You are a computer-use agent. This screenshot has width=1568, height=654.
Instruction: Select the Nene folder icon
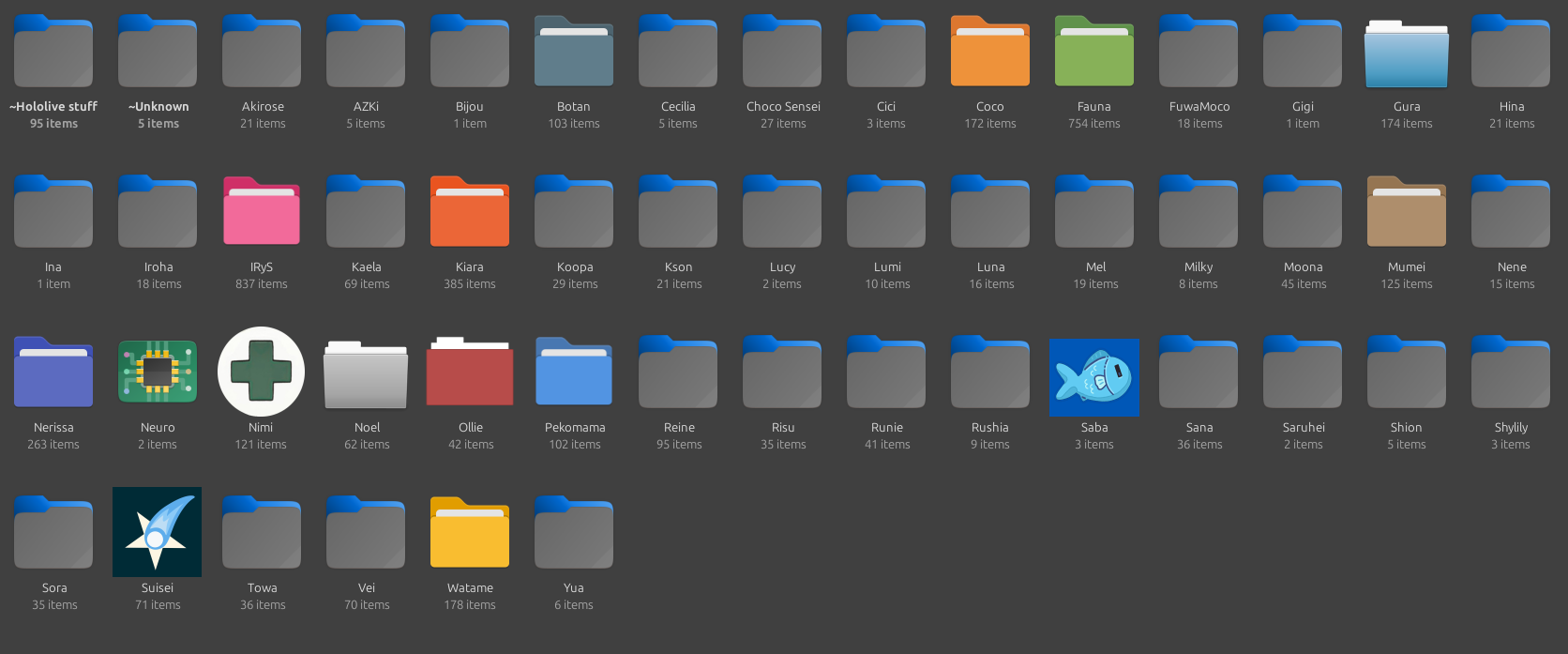pyautogui.click(x=1511, y=211)
